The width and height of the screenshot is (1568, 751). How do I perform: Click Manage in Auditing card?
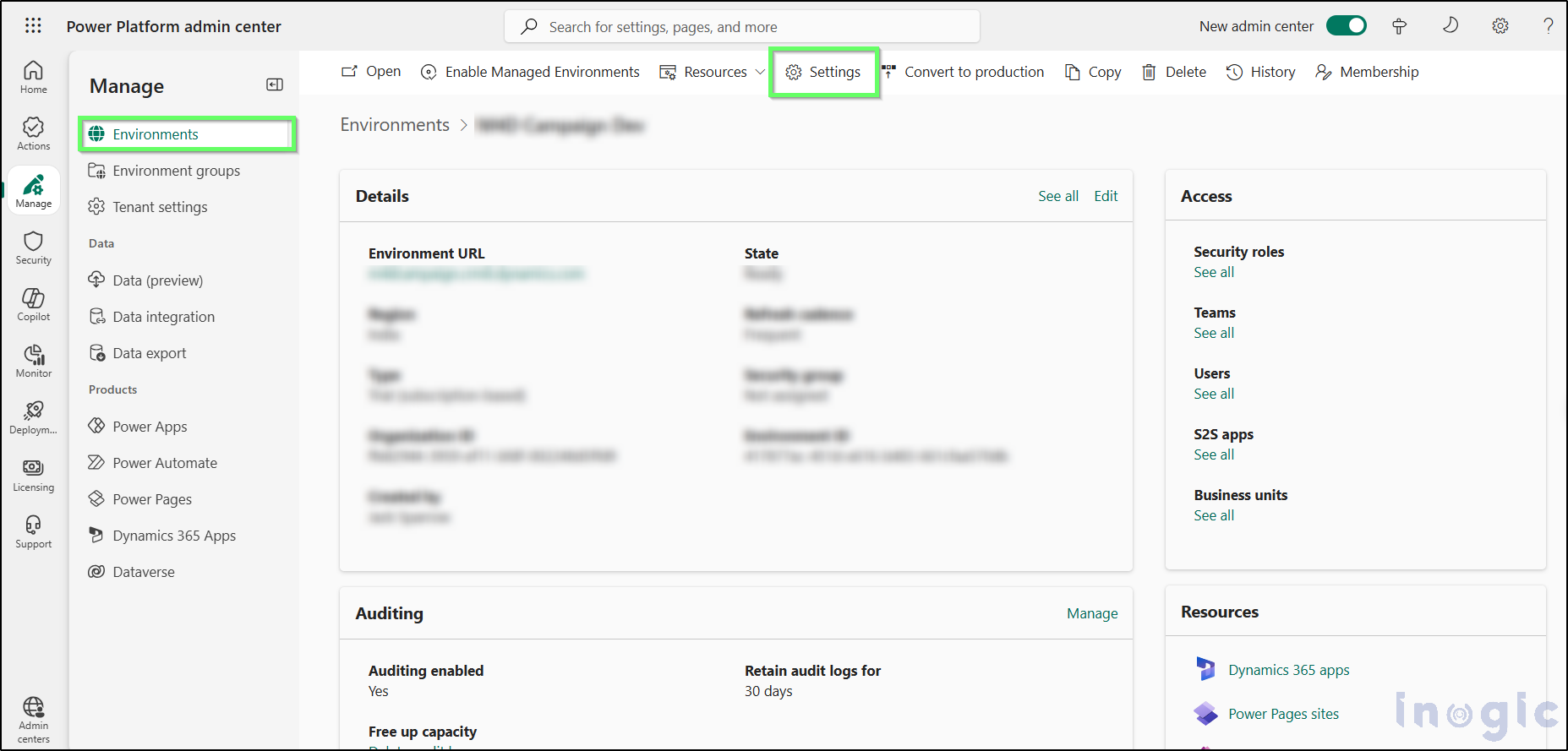pyautogui.click(x=1092, y=613)
